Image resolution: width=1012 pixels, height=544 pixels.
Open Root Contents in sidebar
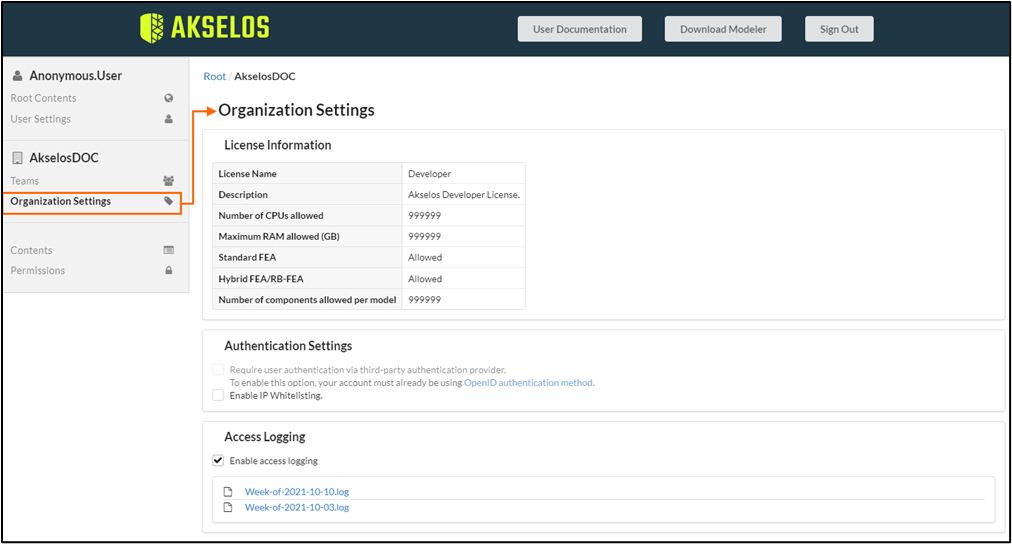[43, 98]
